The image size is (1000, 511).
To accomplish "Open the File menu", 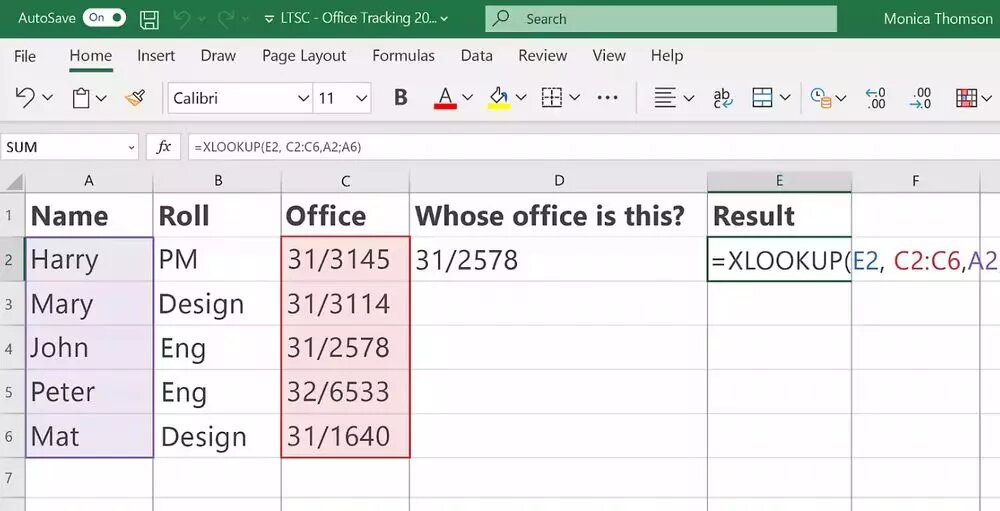I will point(25,56).
